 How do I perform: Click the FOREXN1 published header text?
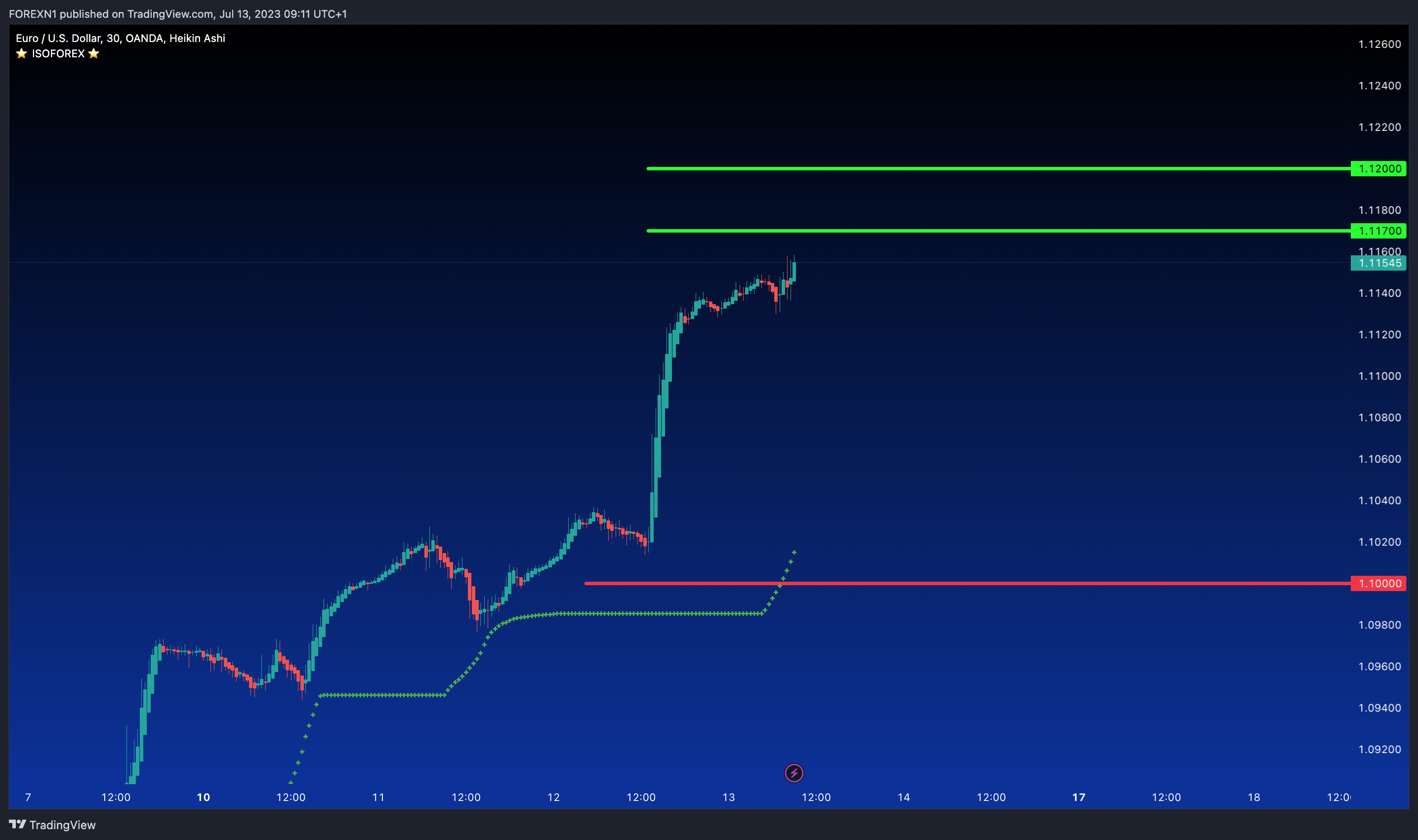point(178,14)
